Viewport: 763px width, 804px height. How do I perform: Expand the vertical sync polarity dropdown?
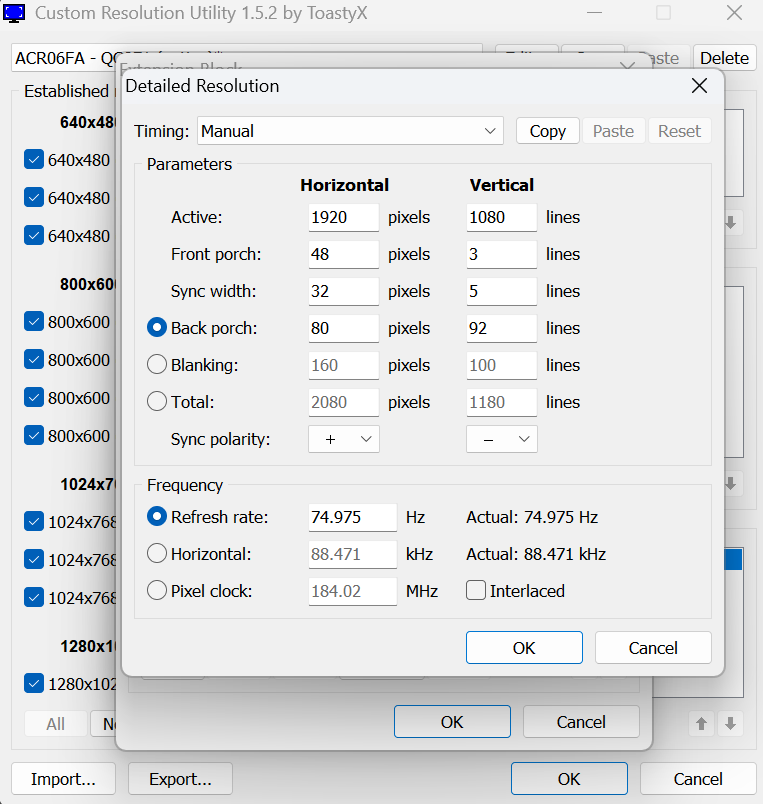pos(502,439)
